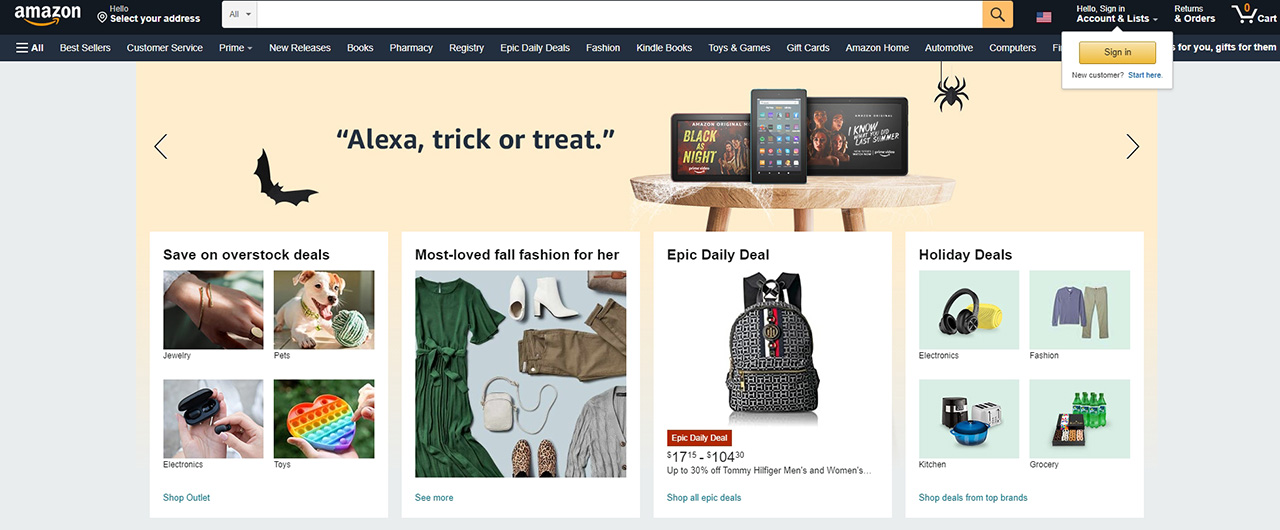Image resolution: width=1280 pixels, height=530 pixels.
Task: Open the All hamburger menu
Action: [30, 47]
